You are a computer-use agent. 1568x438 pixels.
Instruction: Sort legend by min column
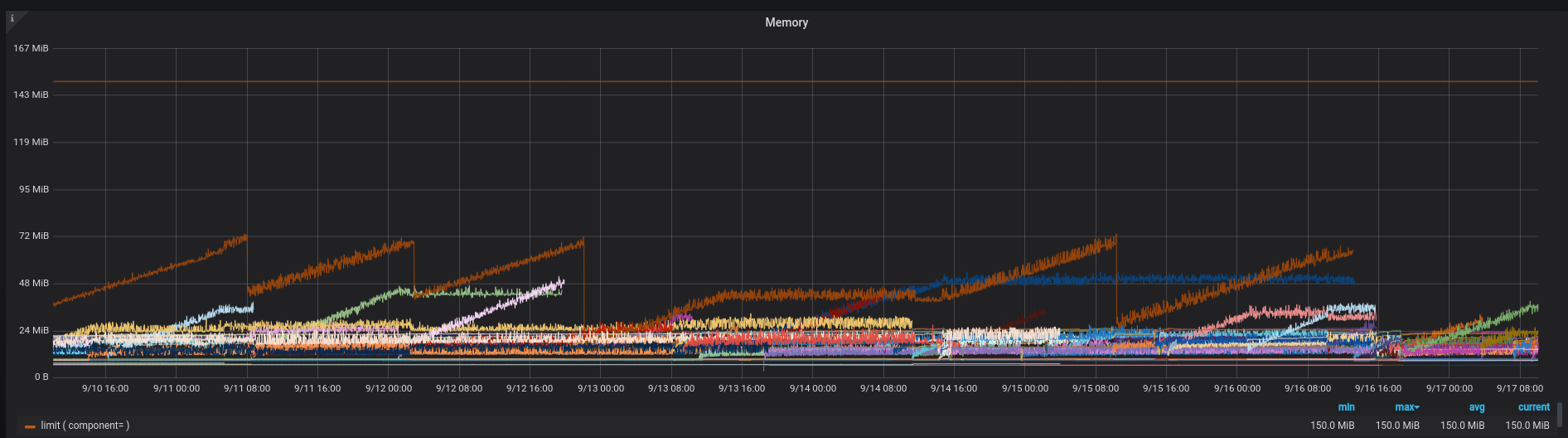point(1346,407)
